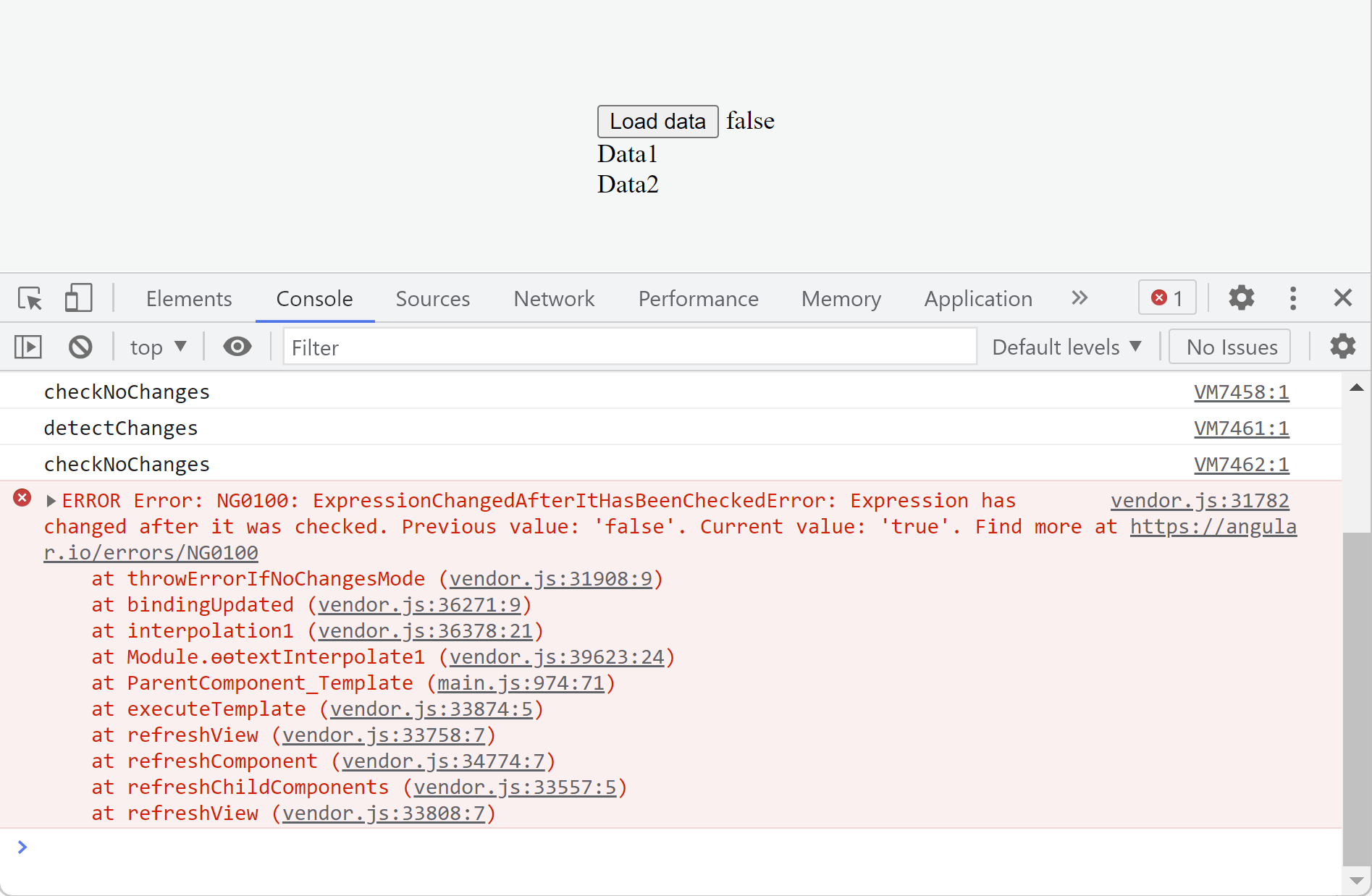Click the red error icon beside ERROR
The height and width of the screenshot is (896, 1372).
click(22, 498)
